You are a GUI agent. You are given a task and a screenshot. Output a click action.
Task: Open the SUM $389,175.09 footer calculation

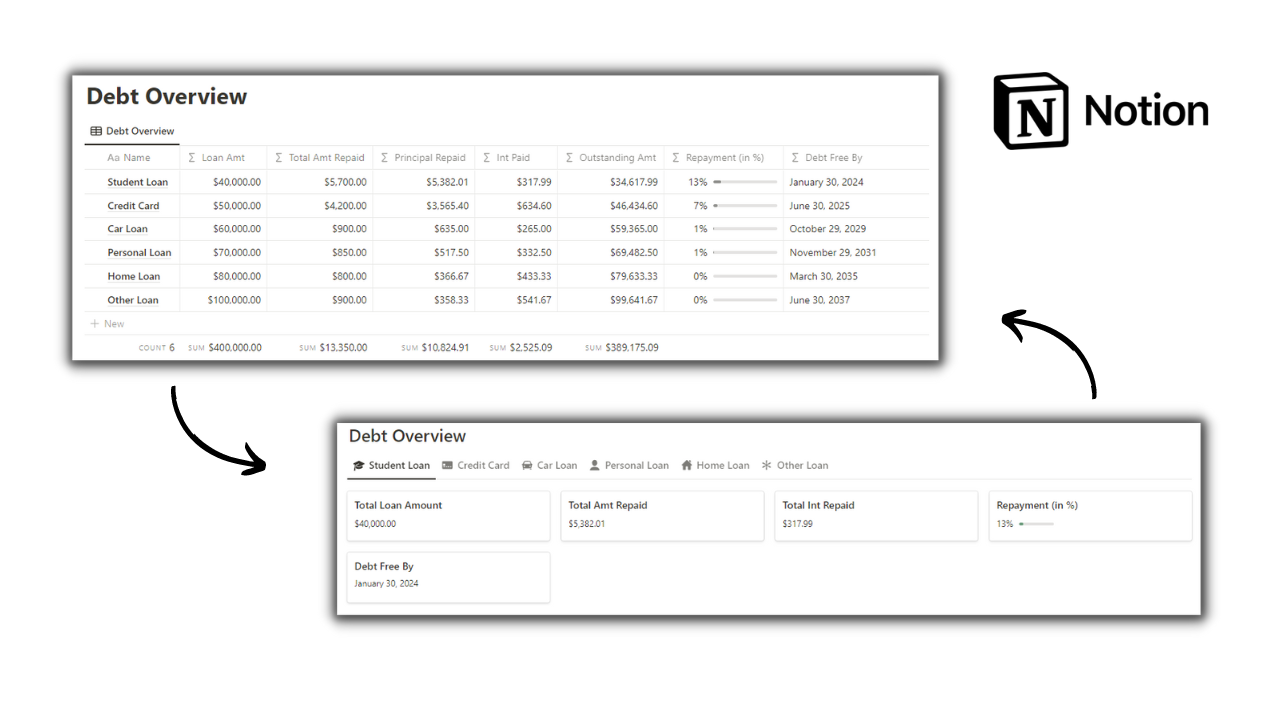(x=622, y=348)
